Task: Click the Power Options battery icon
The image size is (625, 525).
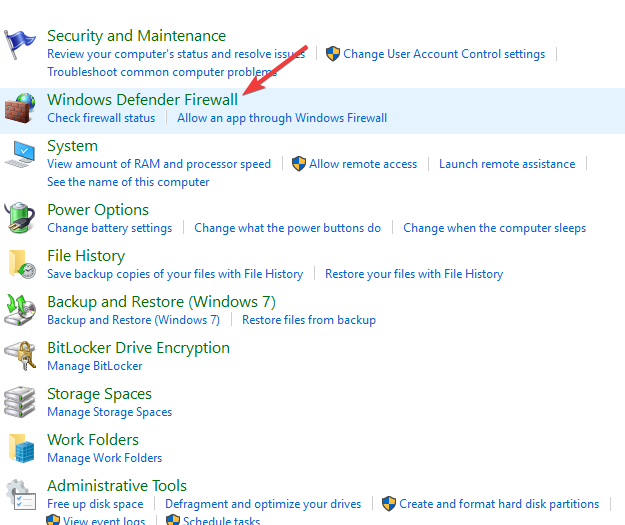Action: 20,217
